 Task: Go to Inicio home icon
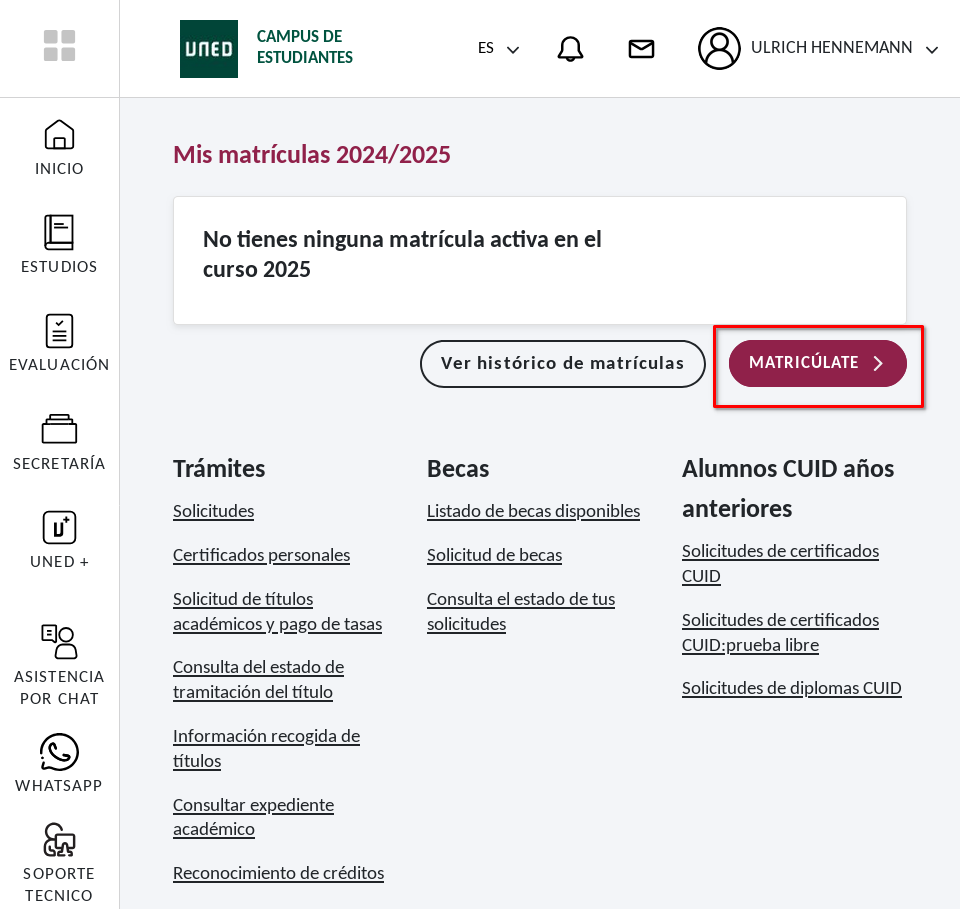tap(59, 135)
